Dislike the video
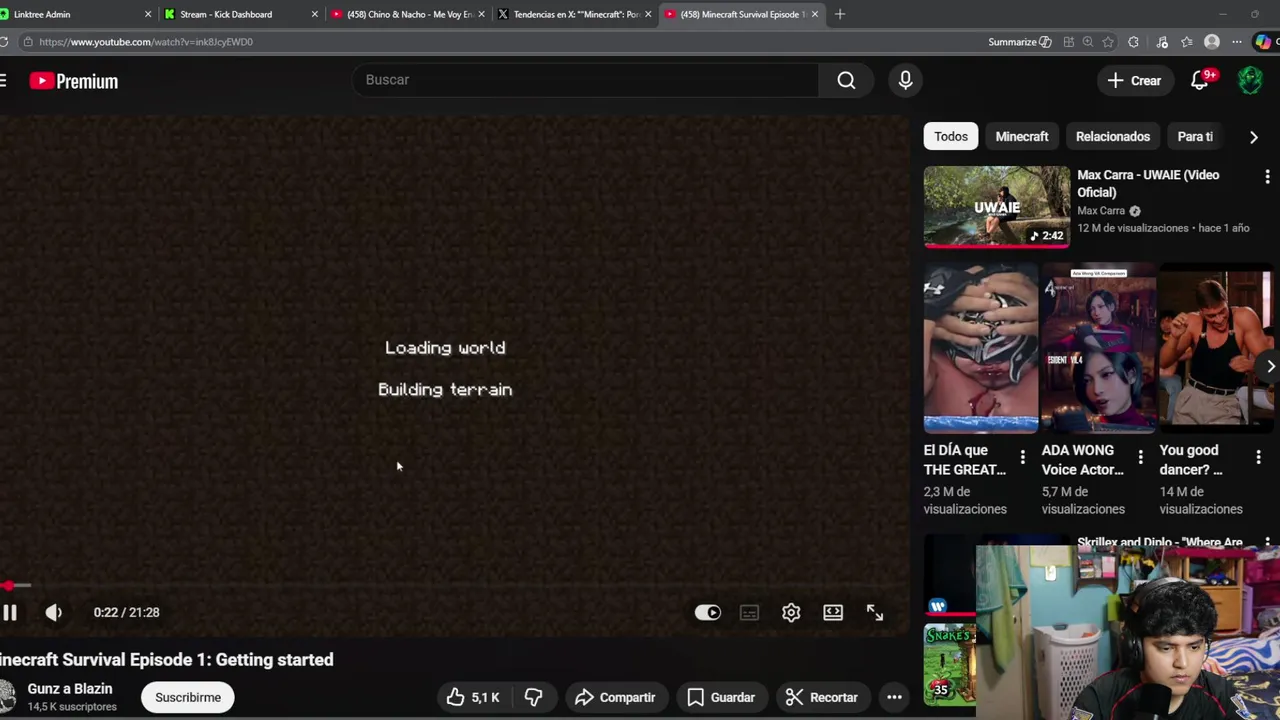This screenshot has height=720, width=1280. [x=534, y=697]
